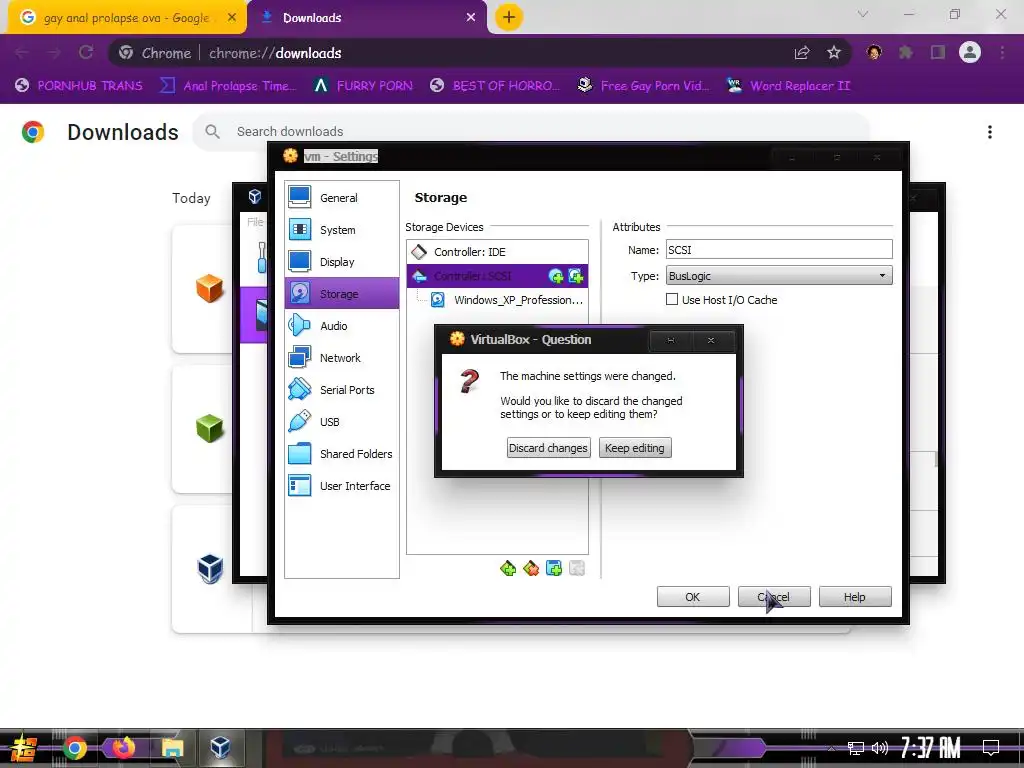Click the VirtualBox download item icon
This screenshot has height=768, width=1024.
pyautogui.click(x=210, y=568)
